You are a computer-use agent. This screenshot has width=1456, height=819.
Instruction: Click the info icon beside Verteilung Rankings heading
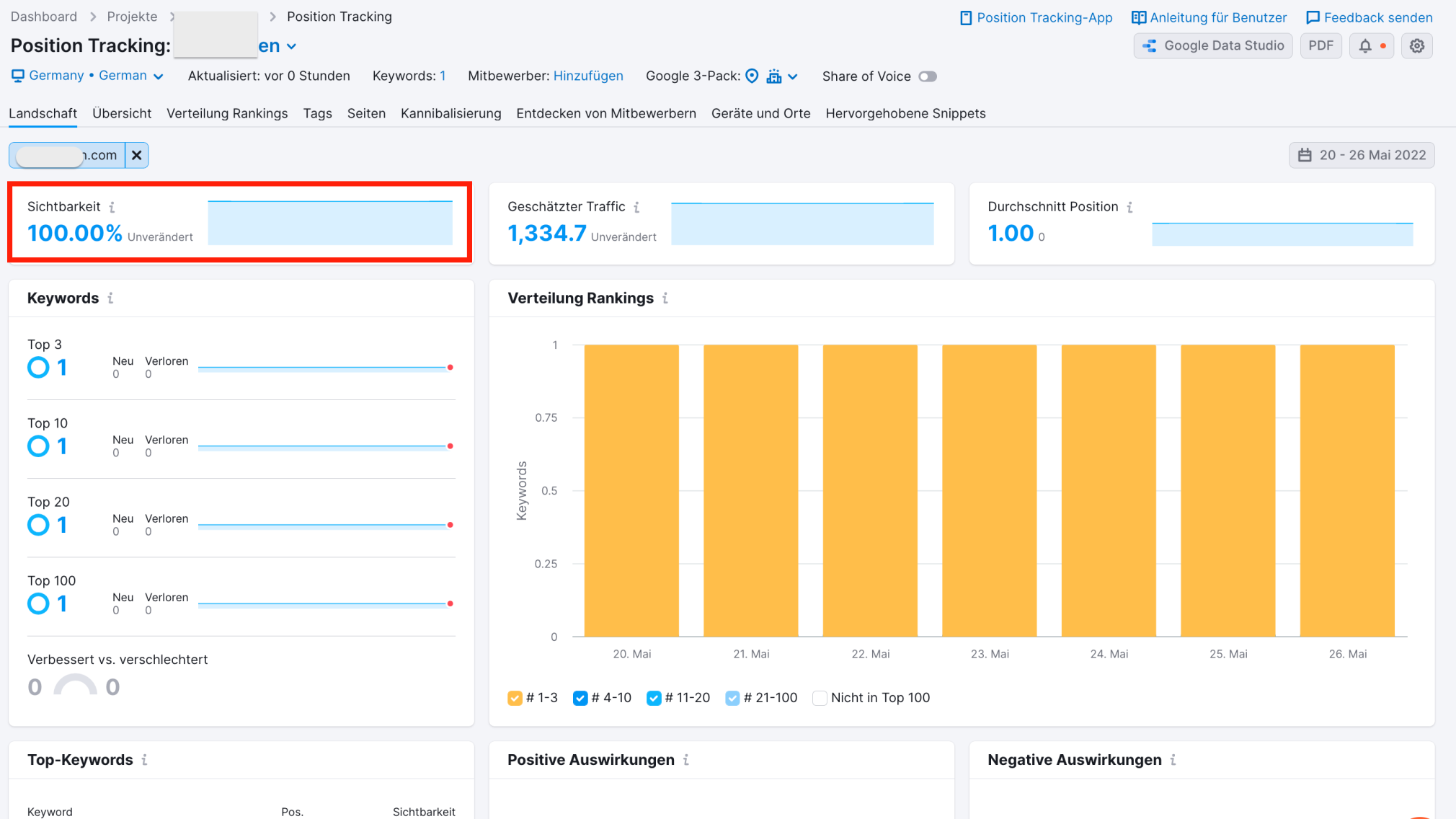(665, 298)
